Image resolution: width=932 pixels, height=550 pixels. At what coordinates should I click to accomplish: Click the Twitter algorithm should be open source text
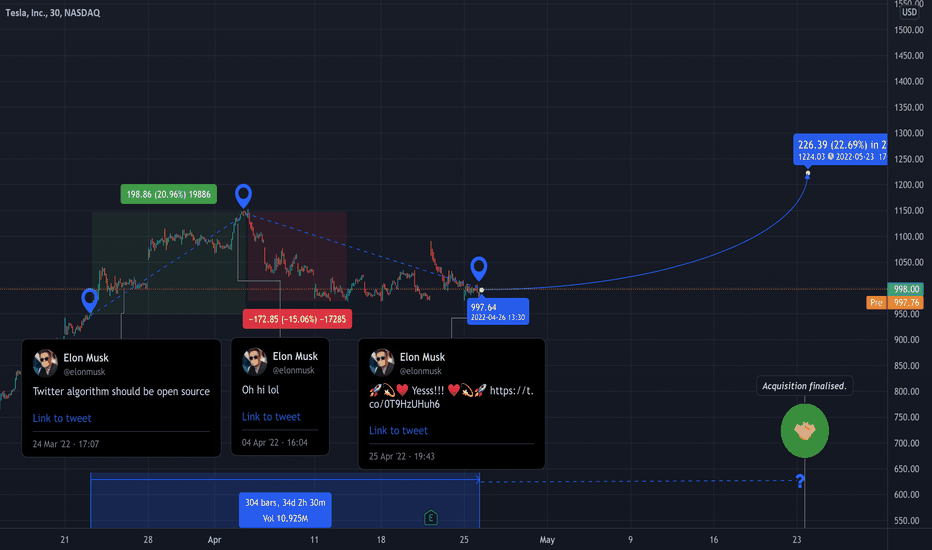[x=121, y=391]
